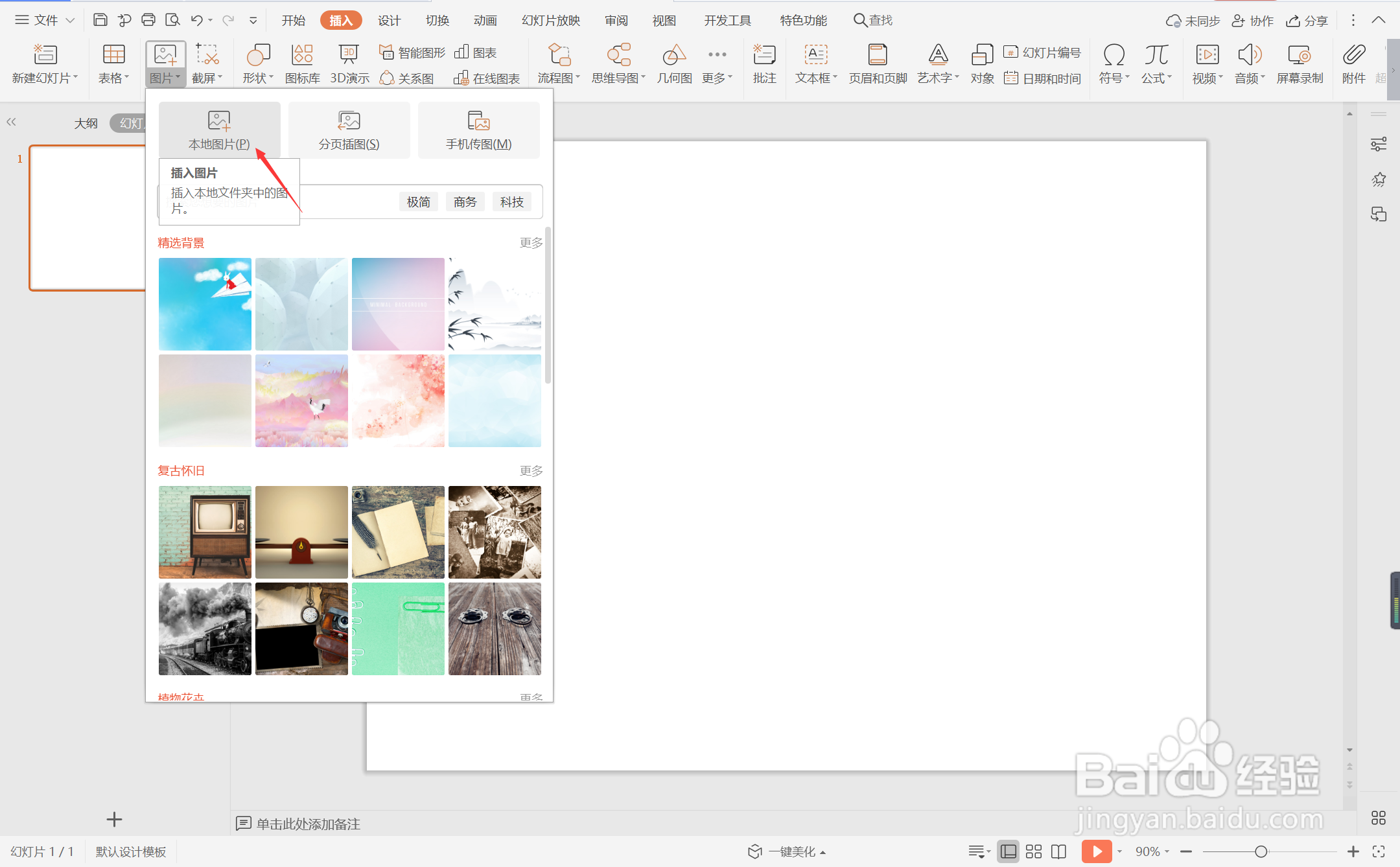Click the notes field 单击此处添加备注
1400x867 pixels.
(x=308, y=824)
